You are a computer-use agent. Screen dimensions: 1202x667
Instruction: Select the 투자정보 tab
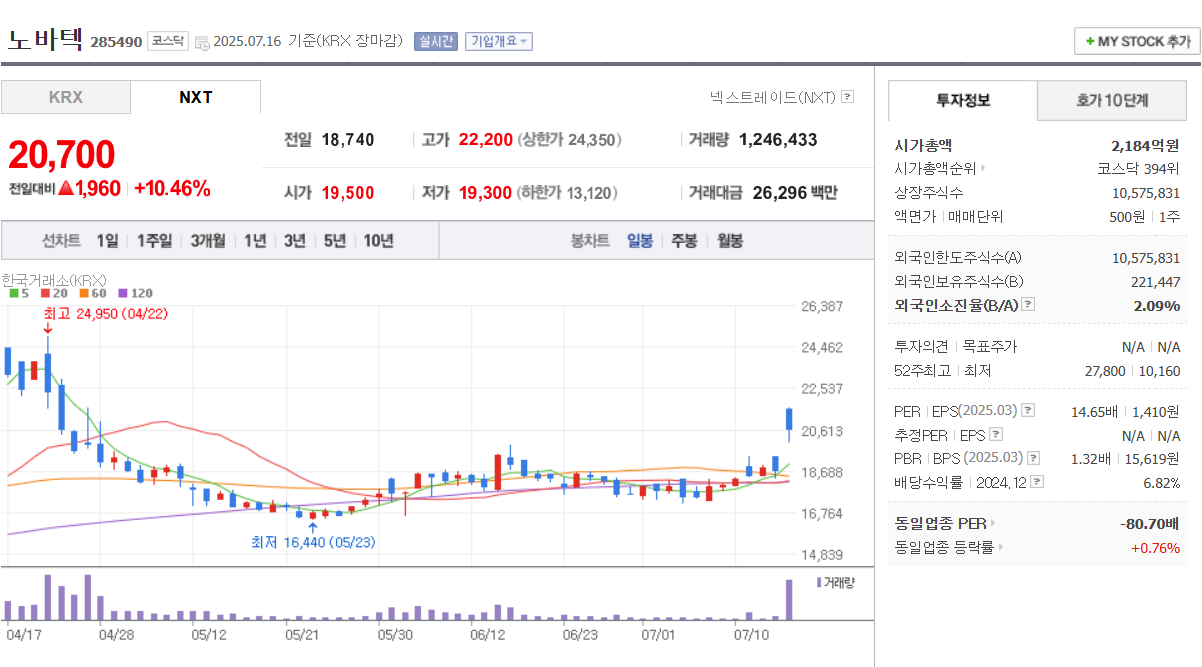click(x=963, y=100)
